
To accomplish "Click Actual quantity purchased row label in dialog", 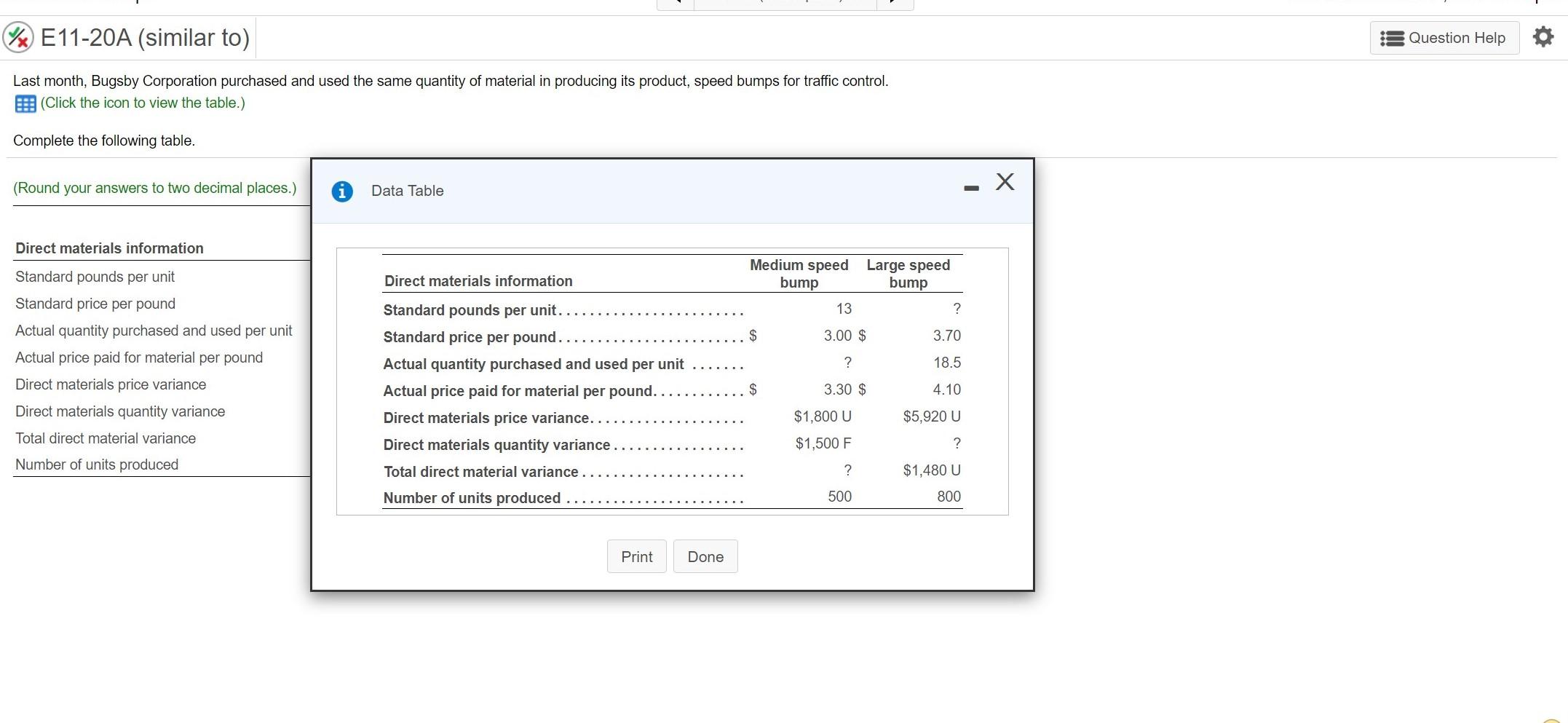I will click(x=534, y=364).
